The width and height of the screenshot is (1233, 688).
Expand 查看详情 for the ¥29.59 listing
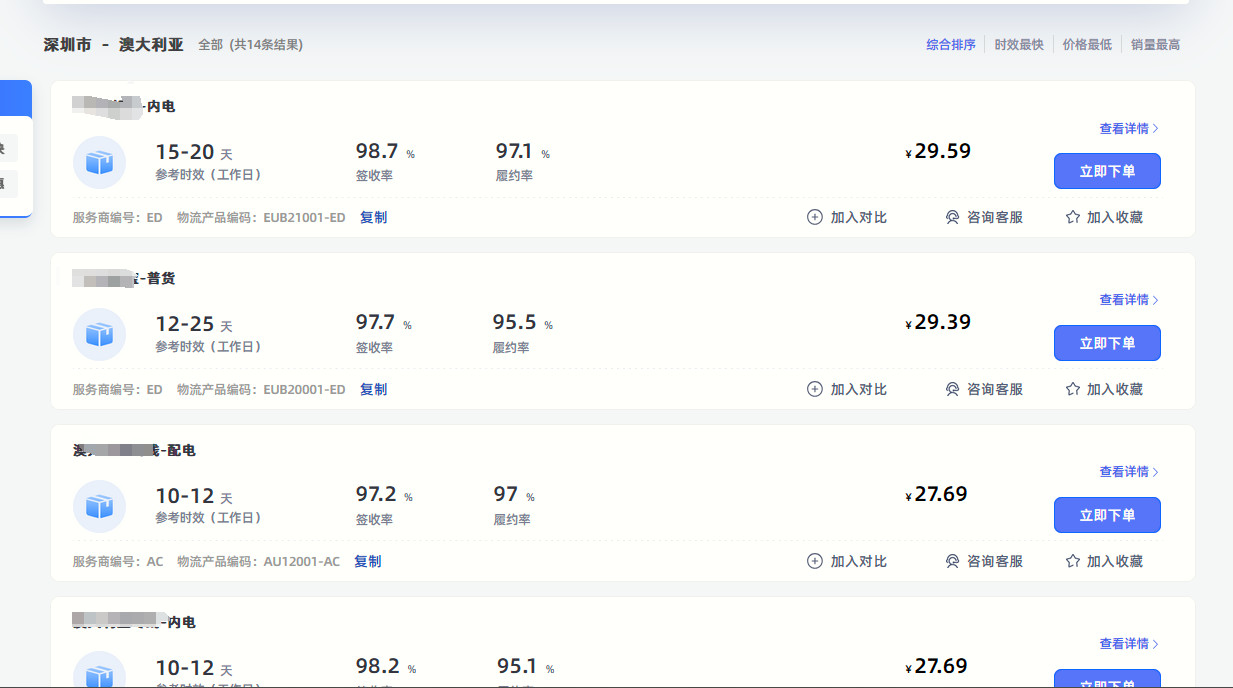1128,128
